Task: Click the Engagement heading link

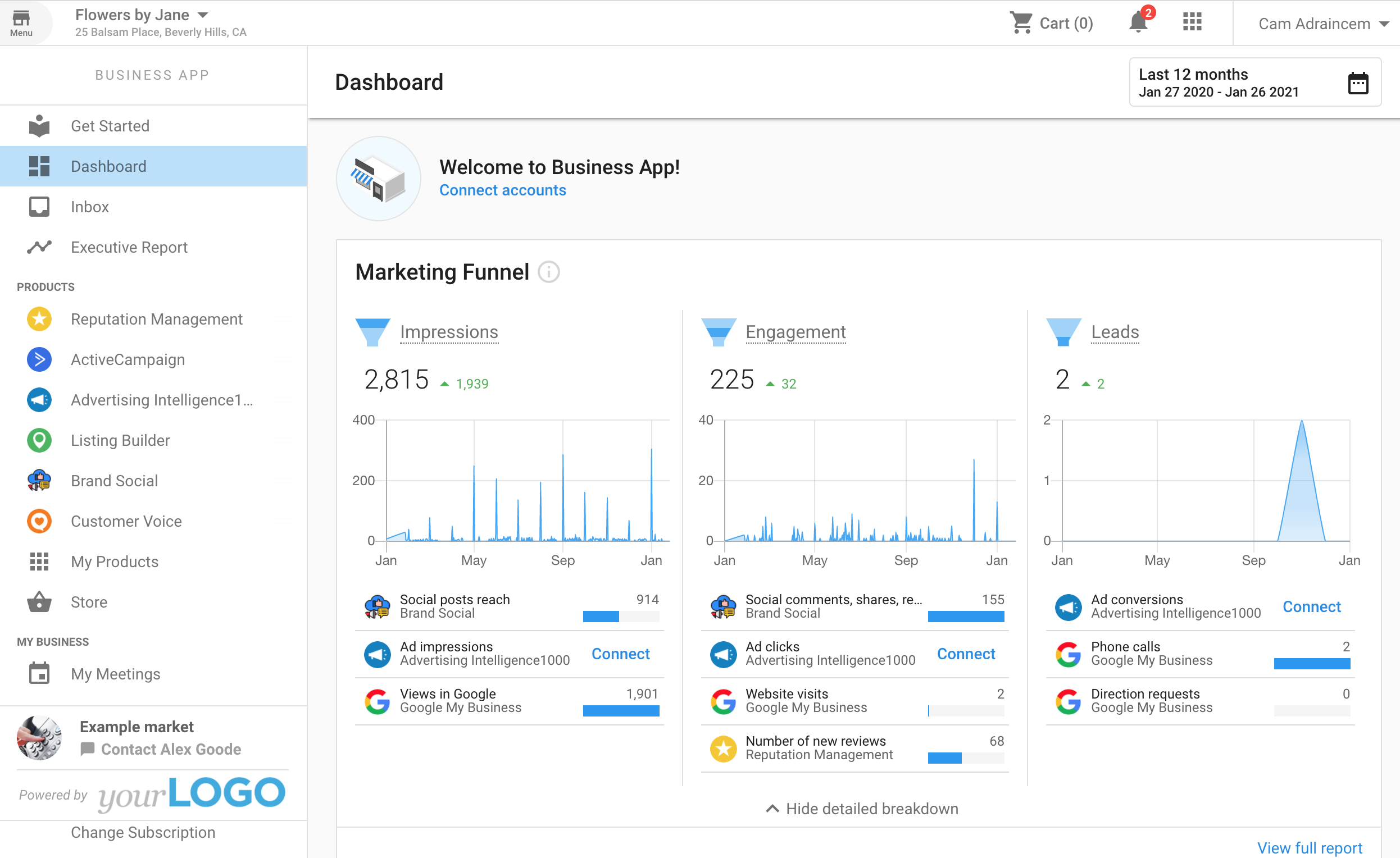Action: click(796, 332)
